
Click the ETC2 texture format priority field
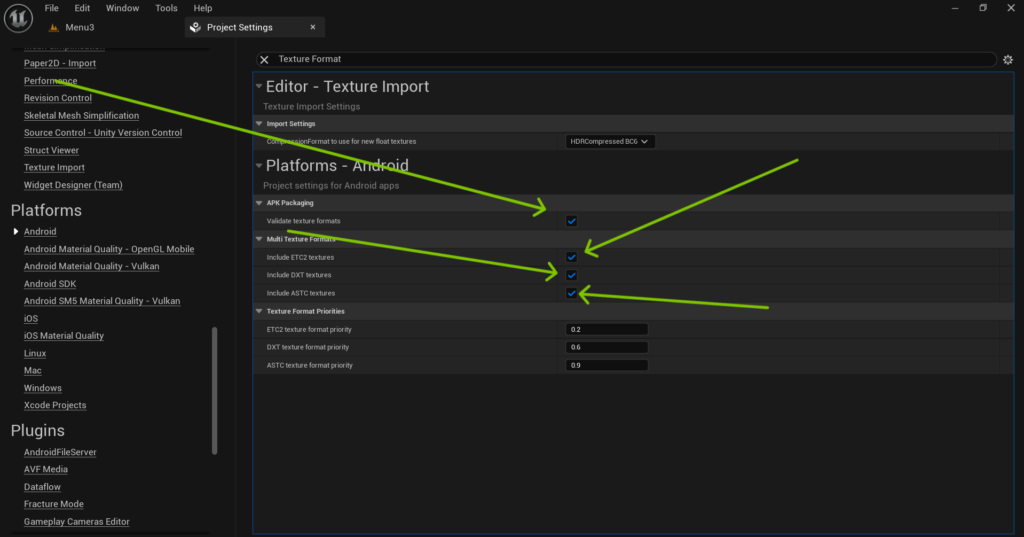[607, 329]
